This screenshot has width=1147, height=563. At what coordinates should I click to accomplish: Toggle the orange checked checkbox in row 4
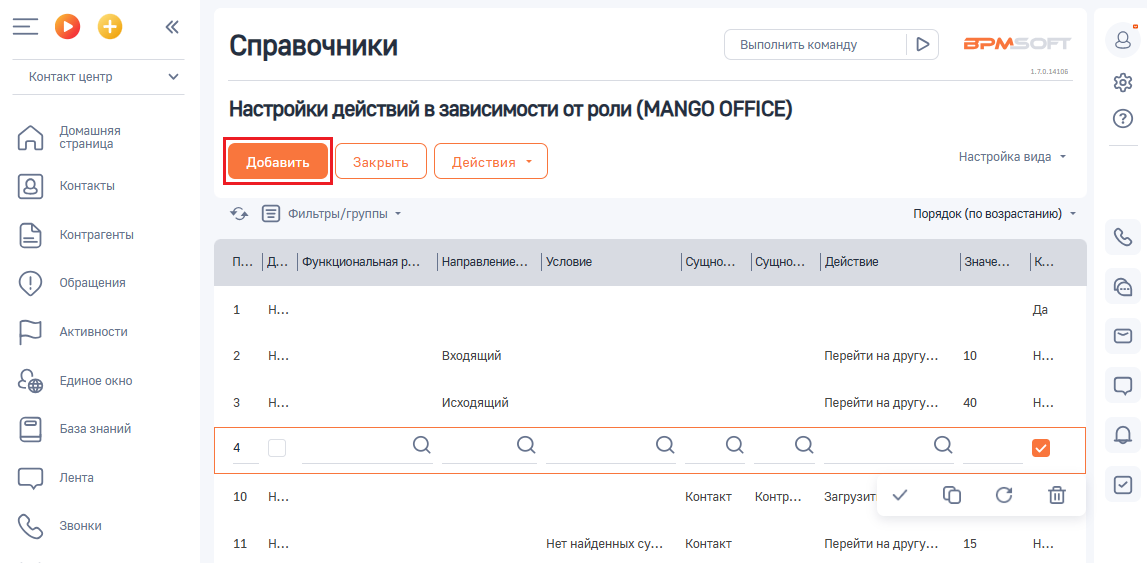tap(1041, 448)
